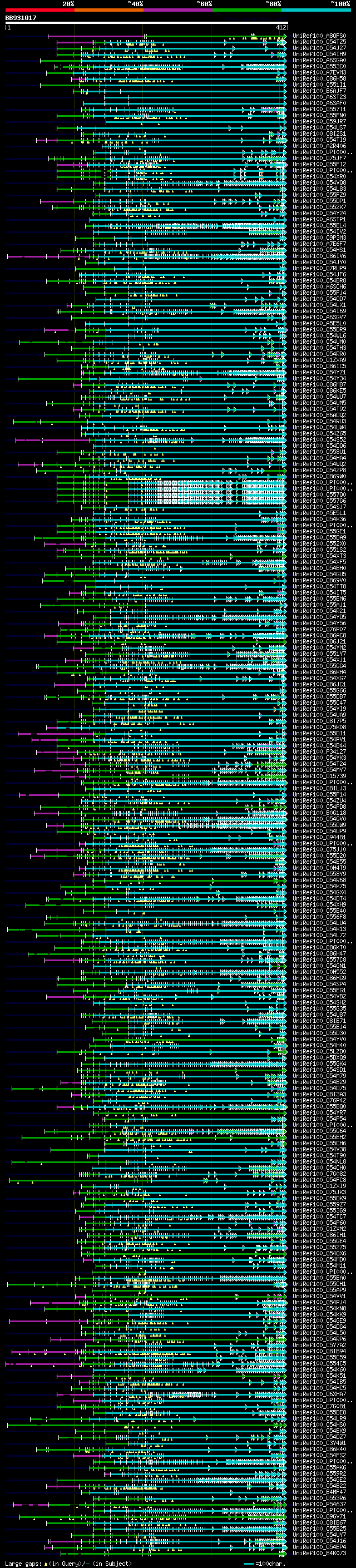The height and width of the screenshot is (1568, 356).
Task: Click the query end position 412
Action: [280, 27]
